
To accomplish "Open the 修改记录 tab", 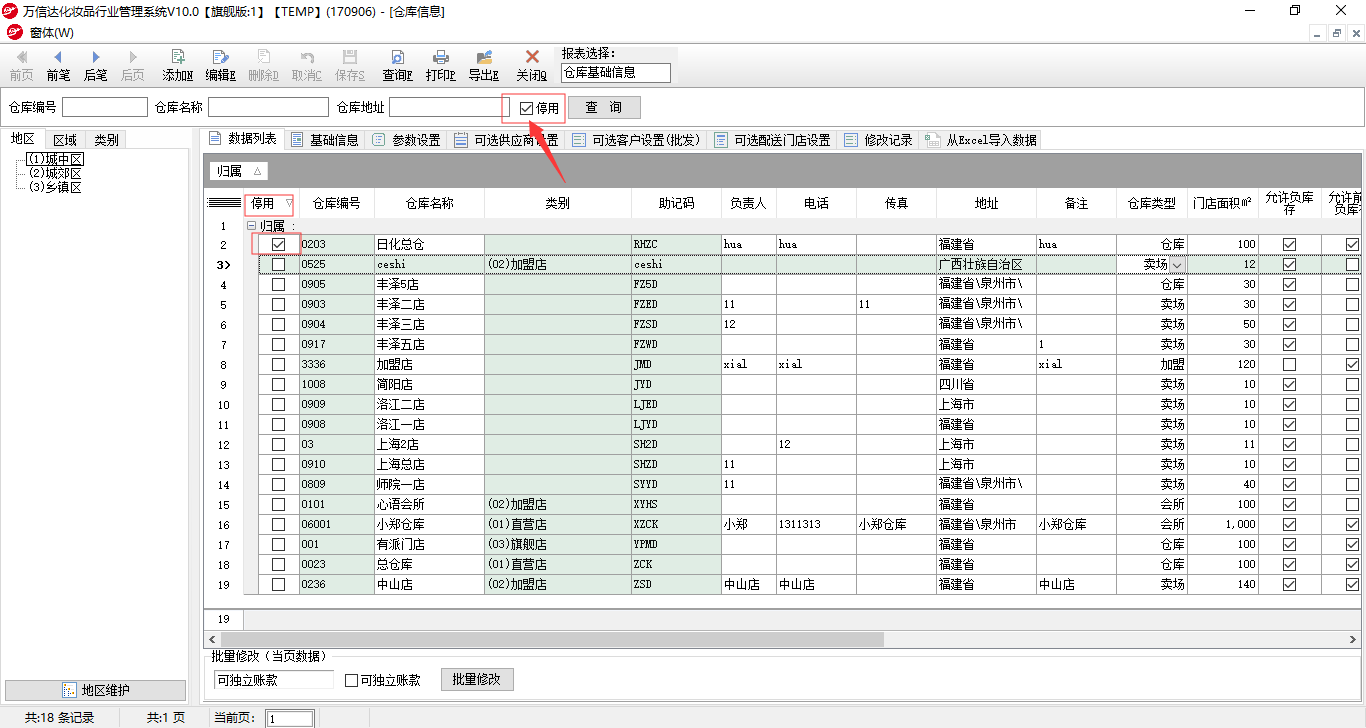I will coord(879,140).
